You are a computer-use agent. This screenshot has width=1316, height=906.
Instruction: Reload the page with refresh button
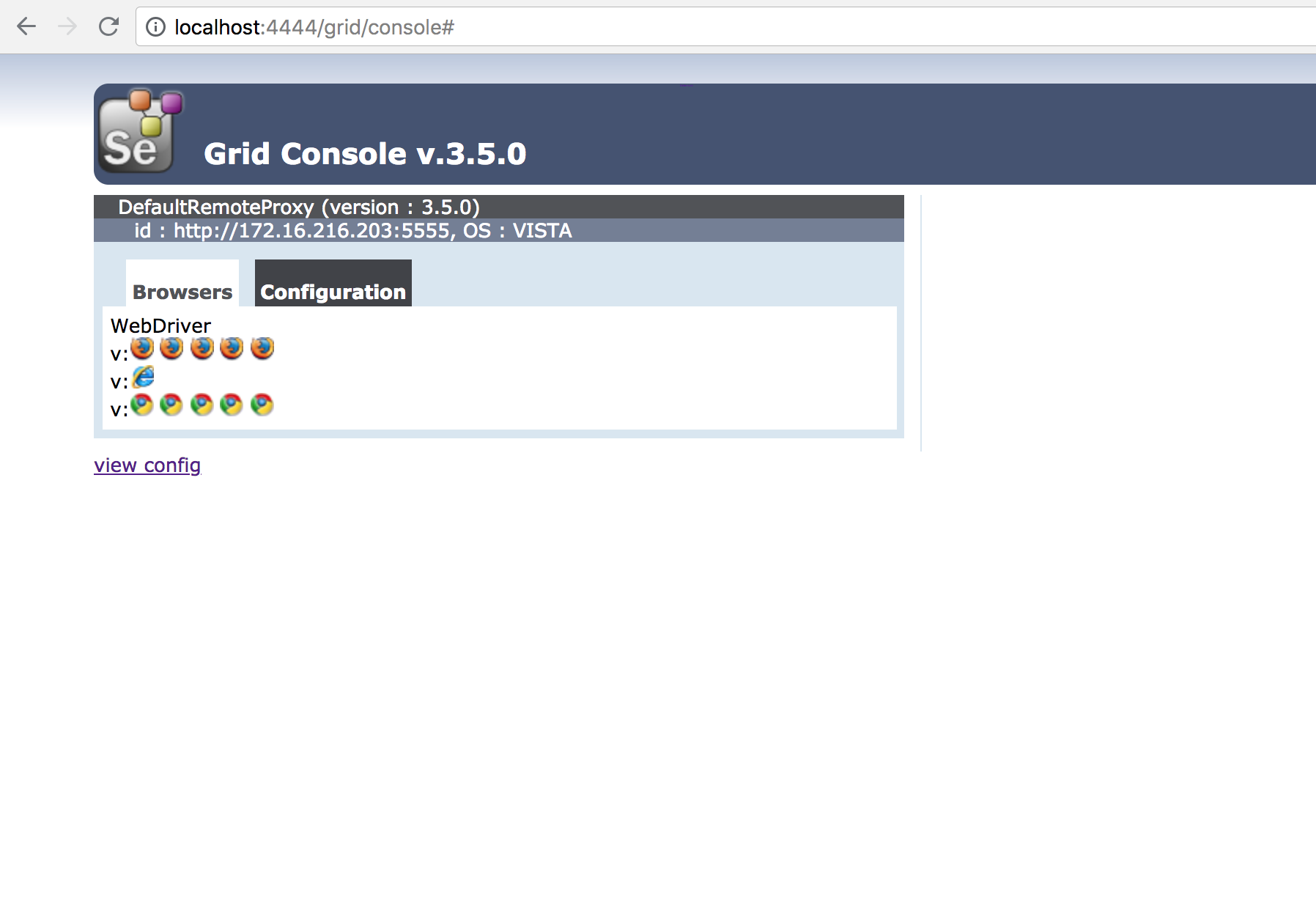tap(108, 27)
